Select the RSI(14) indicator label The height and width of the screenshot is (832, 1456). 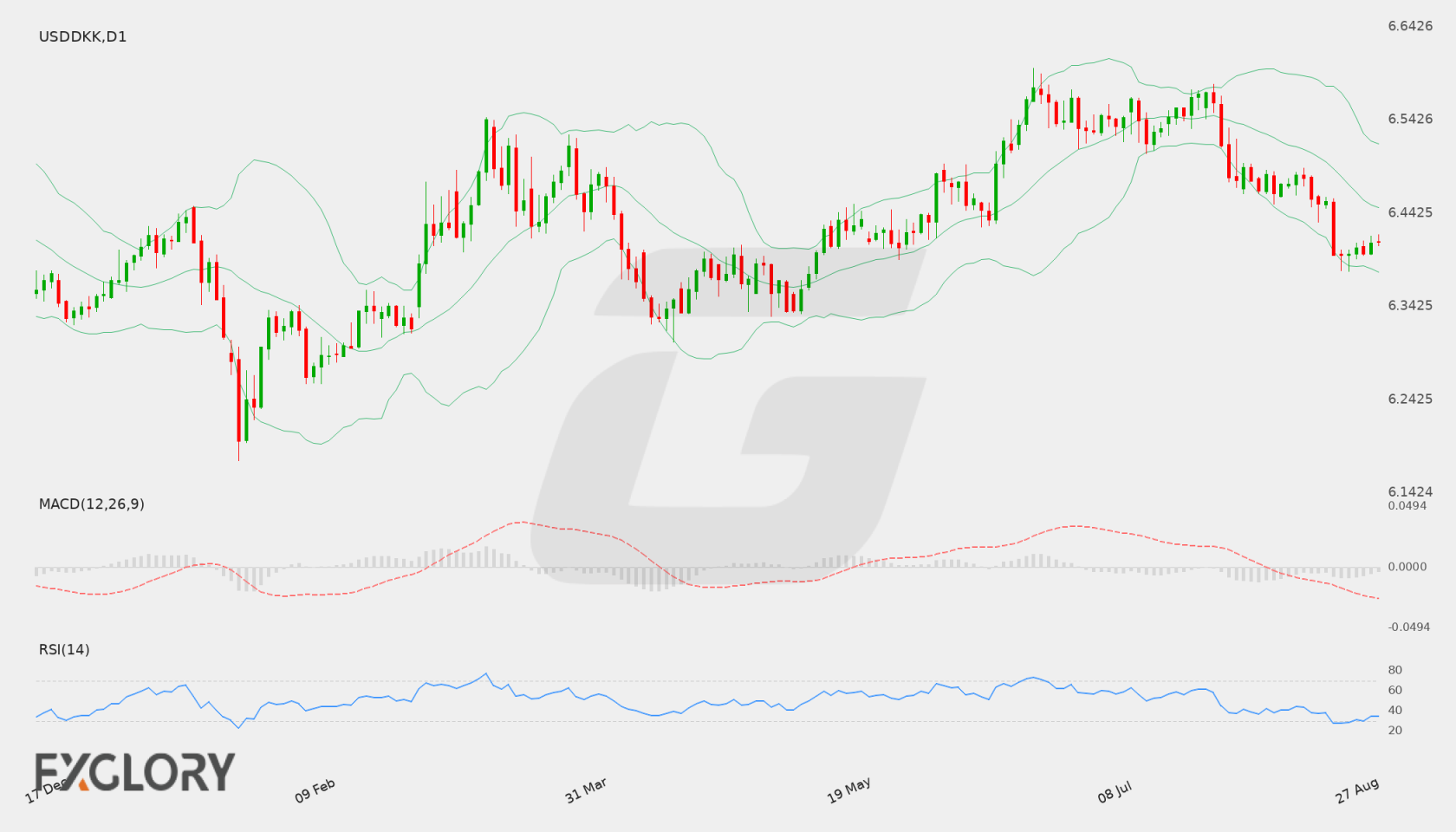pyautogui.click(x=64, y=649)
